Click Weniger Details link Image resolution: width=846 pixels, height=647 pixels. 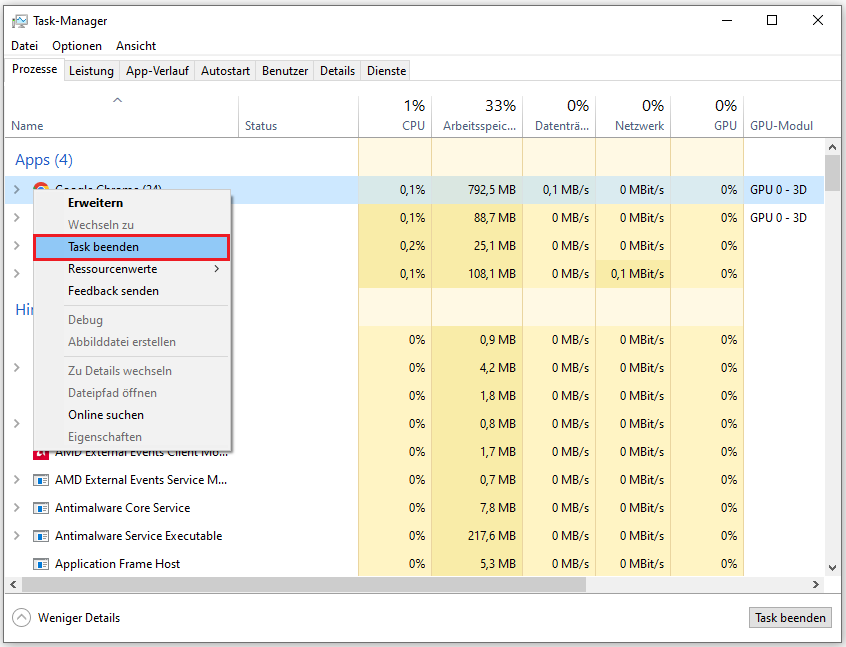[x=79, y=618]
